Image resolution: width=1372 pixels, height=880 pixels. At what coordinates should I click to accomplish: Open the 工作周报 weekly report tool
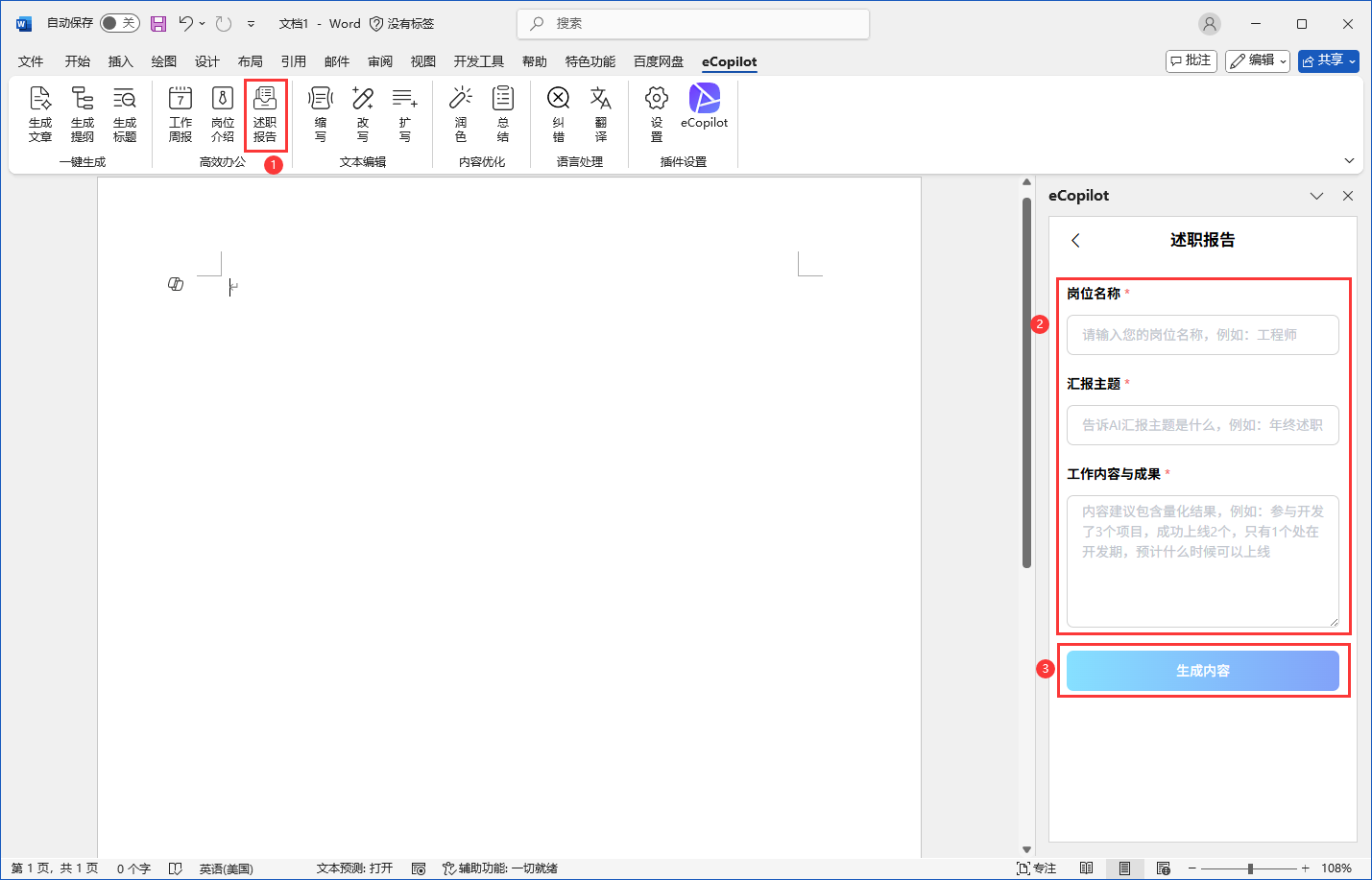coord(181,113)
